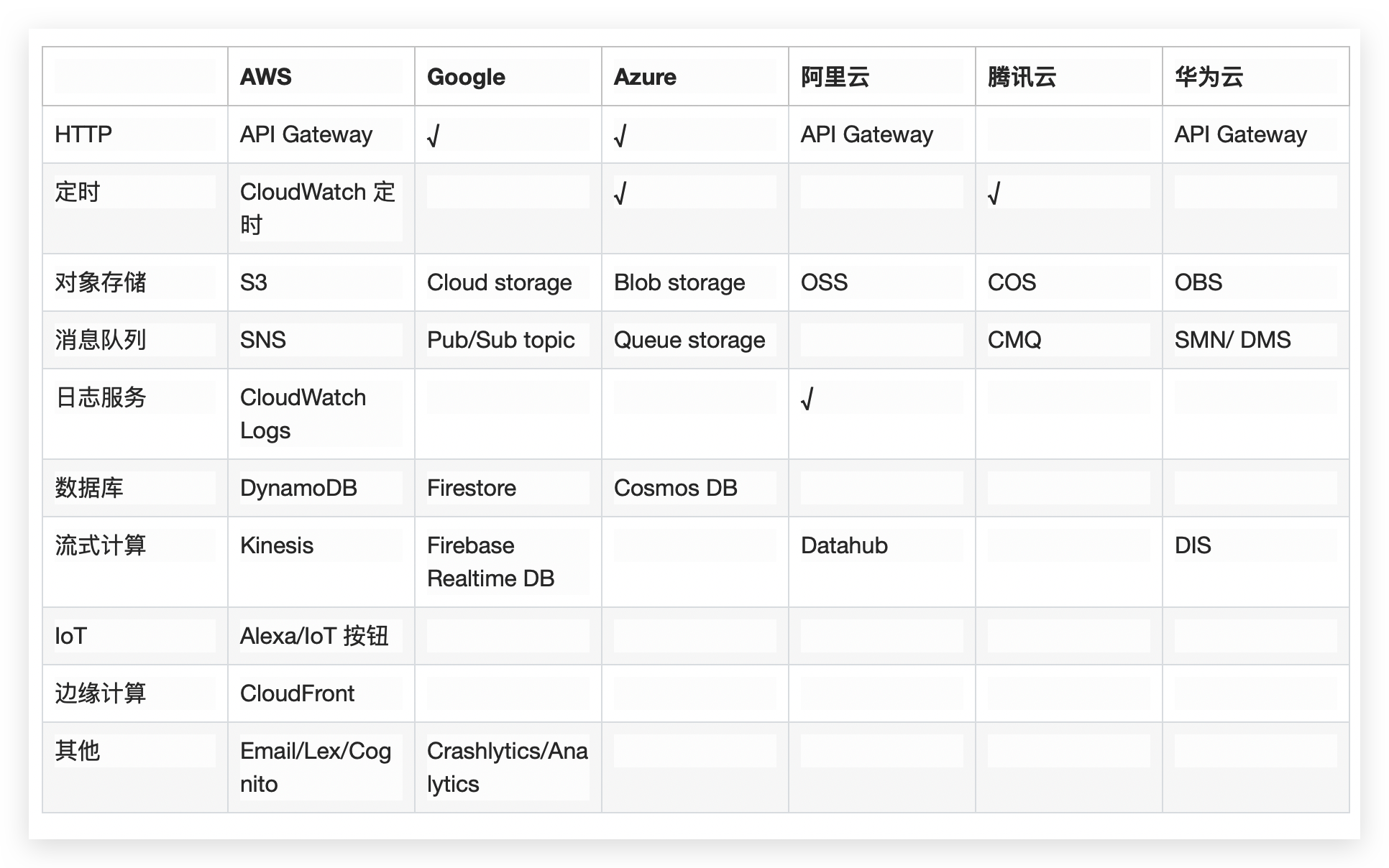Select the 对象存储 row label
The image size is (1389, 868).
coord(101,282)
